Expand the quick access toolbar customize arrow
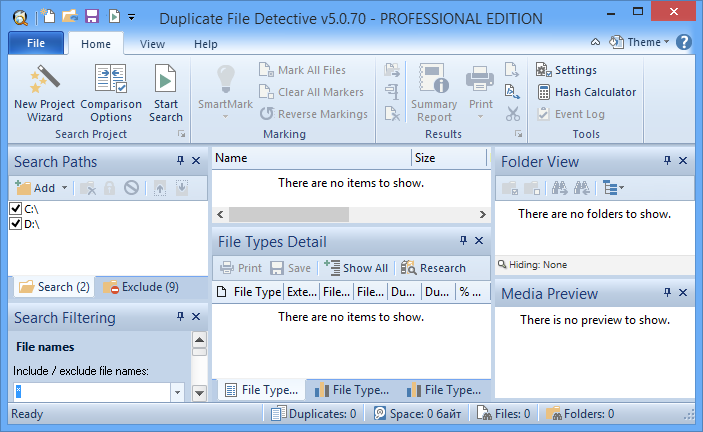Screen dimensions: 703x432 [x=131, y=17]
